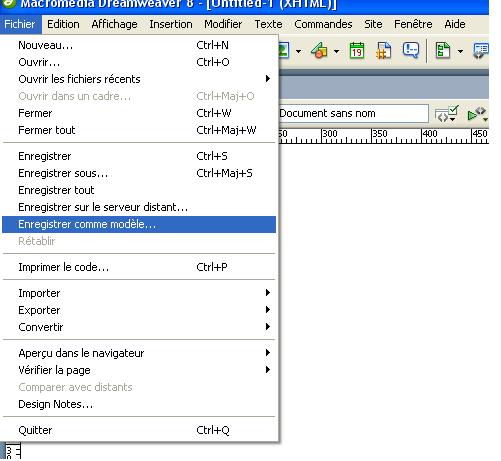The image size is (501, 461).
Task: Open the Images dropdown arrow
Action: [x=299, y=51]
